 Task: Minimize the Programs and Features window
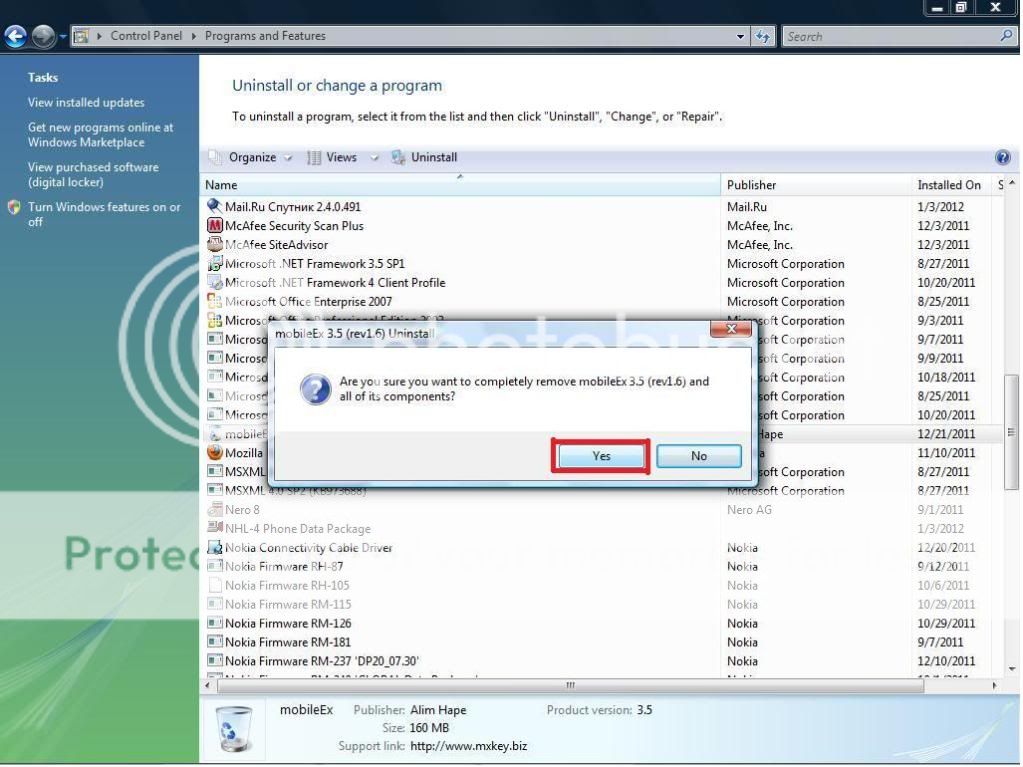tap(937, 8)
